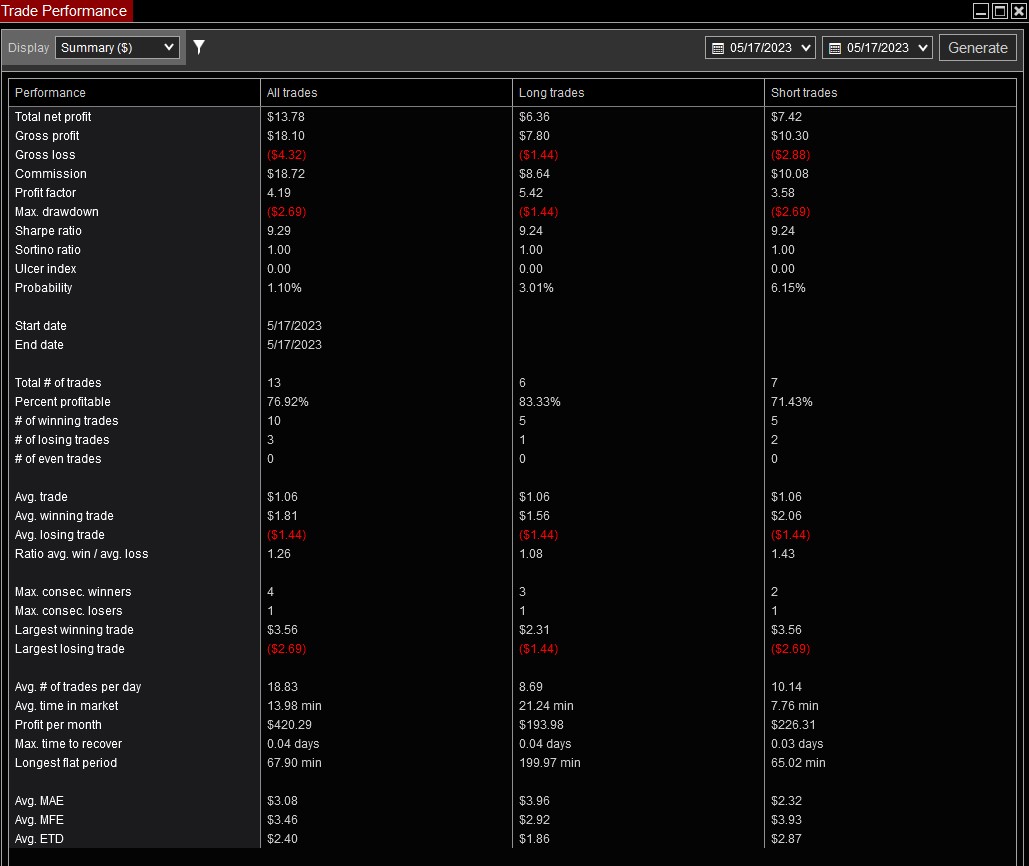Select Max. time to recover row label

tap(68, 745)
